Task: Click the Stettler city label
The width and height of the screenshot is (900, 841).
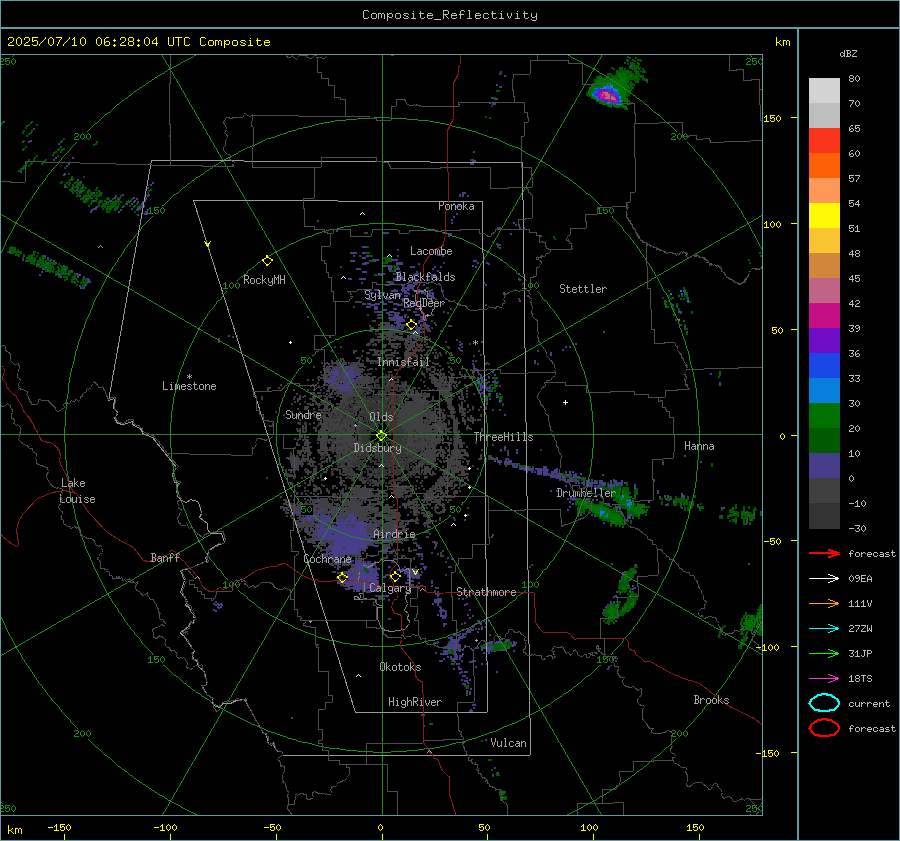Action: point(583,289)
